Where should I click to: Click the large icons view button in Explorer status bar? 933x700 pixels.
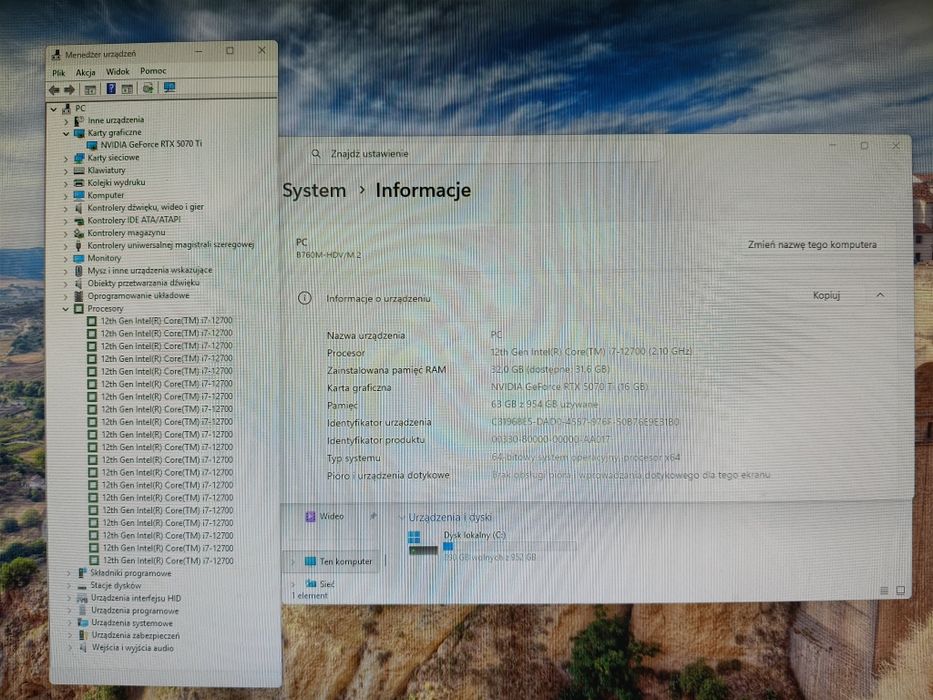(900, 590)
